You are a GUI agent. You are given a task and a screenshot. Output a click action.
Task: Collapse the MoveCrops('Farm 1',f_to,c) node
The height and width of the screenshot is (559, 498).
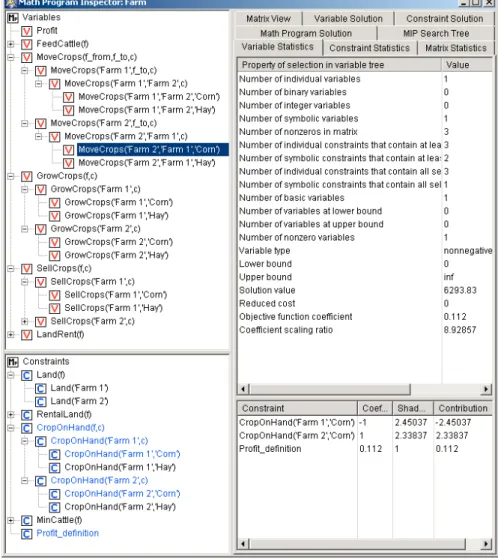pyautogui.click(x=25, y=71)
